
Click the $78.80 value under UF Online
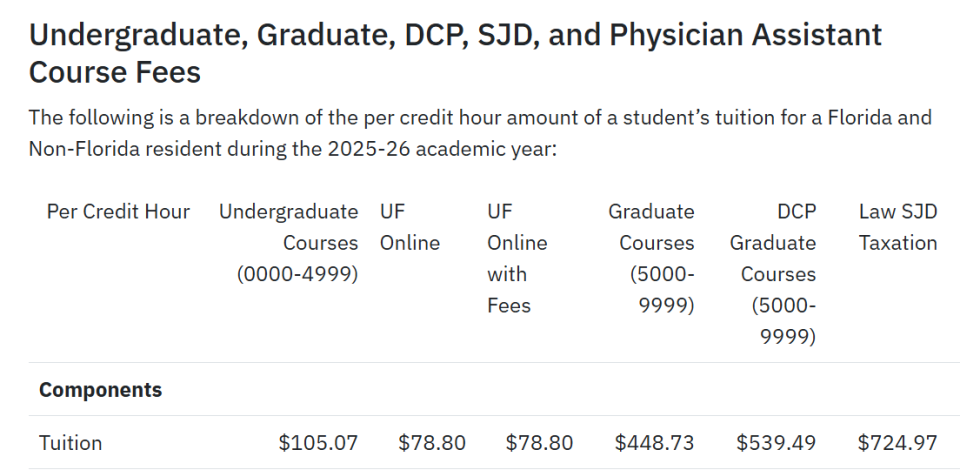click(433, 442)
